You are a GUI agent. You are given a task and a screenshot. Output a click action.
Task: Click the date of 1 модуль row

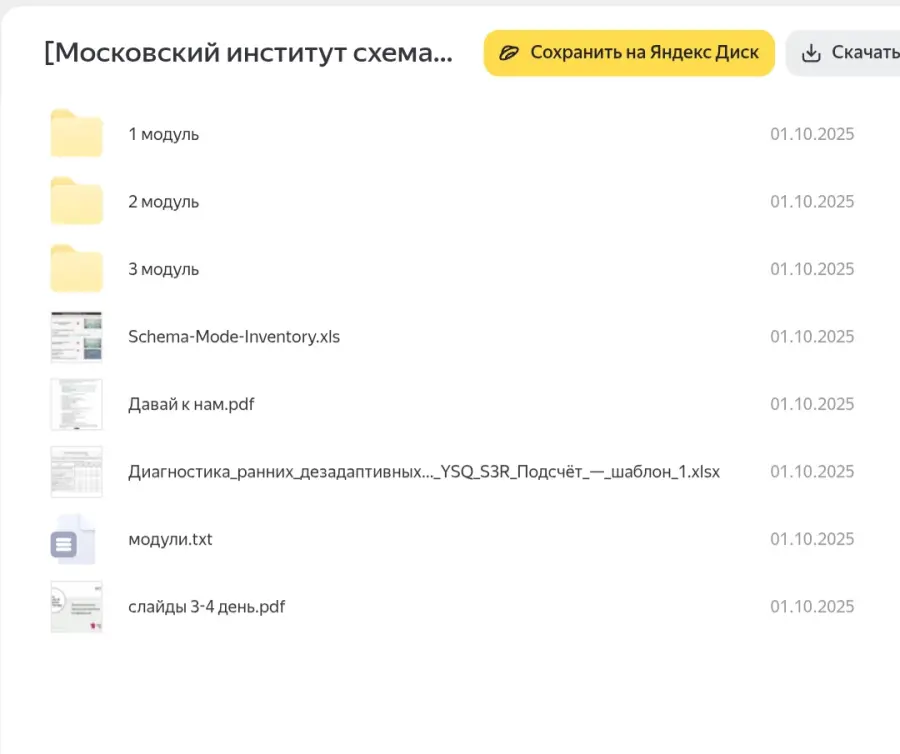click(812, 134)
